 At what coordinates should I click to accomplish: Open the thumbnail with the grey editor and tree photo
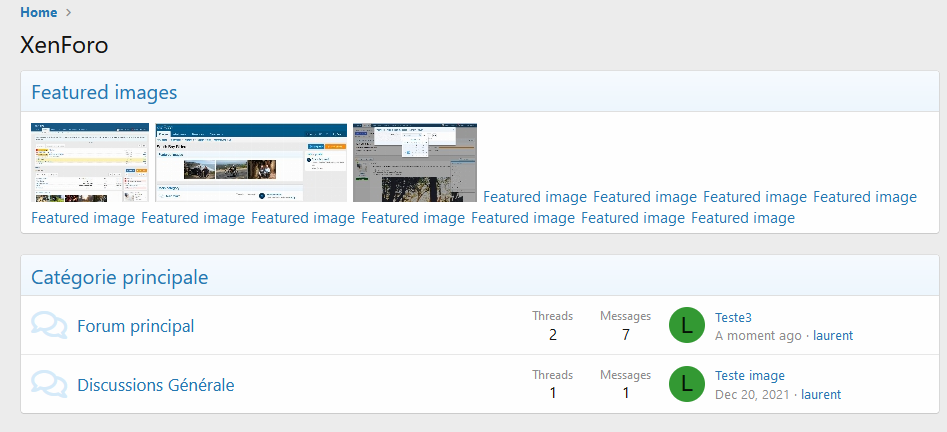pos(415,163)
